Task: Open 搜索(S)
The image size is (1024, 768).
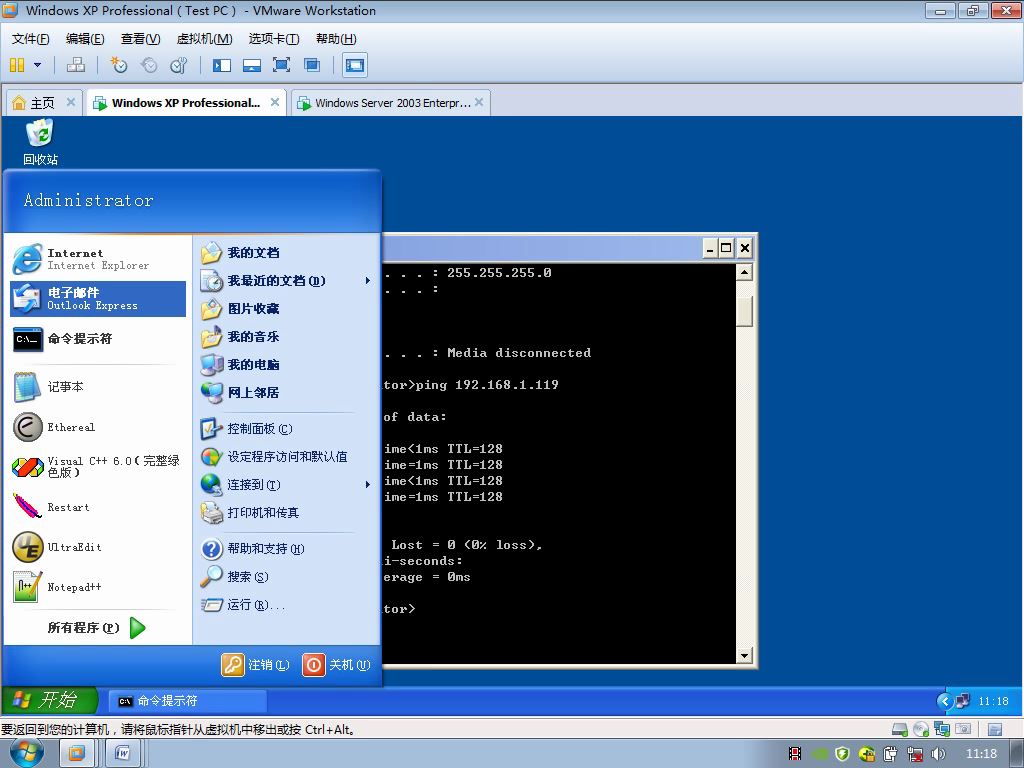Action: (x=286, y=577)
